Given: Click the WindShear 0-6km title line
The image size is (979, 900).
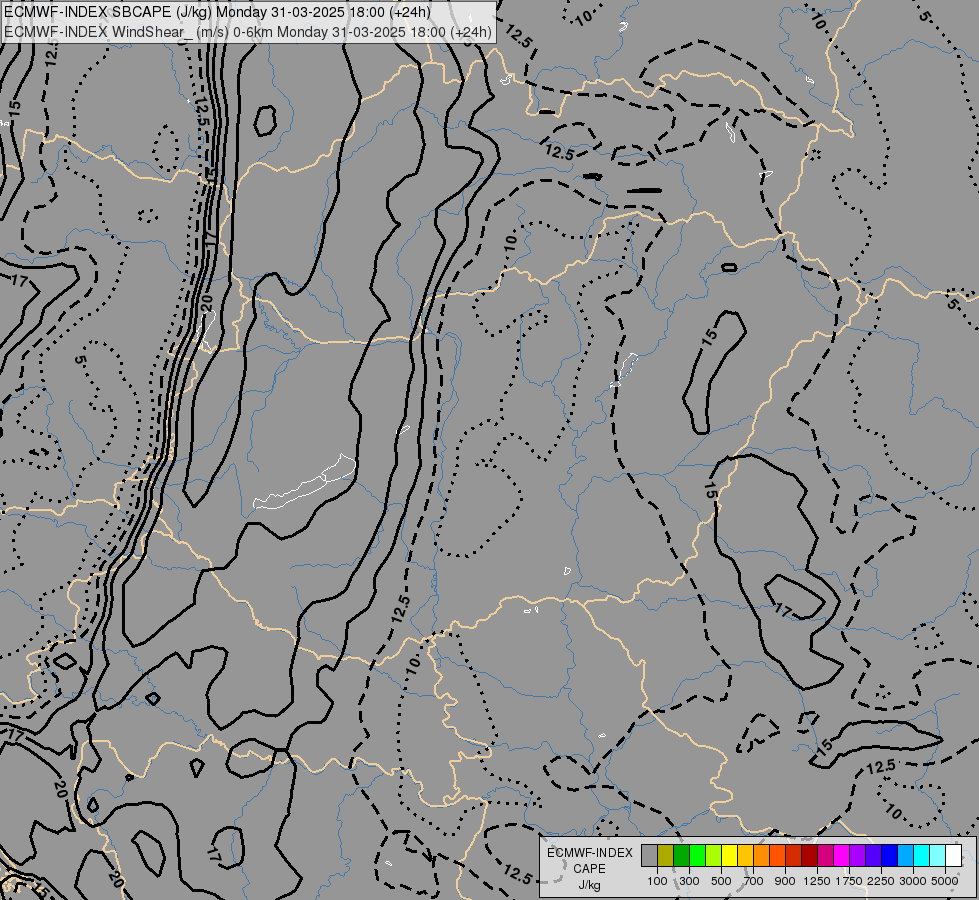Looking at the screenshot, I should coord(248,32).
